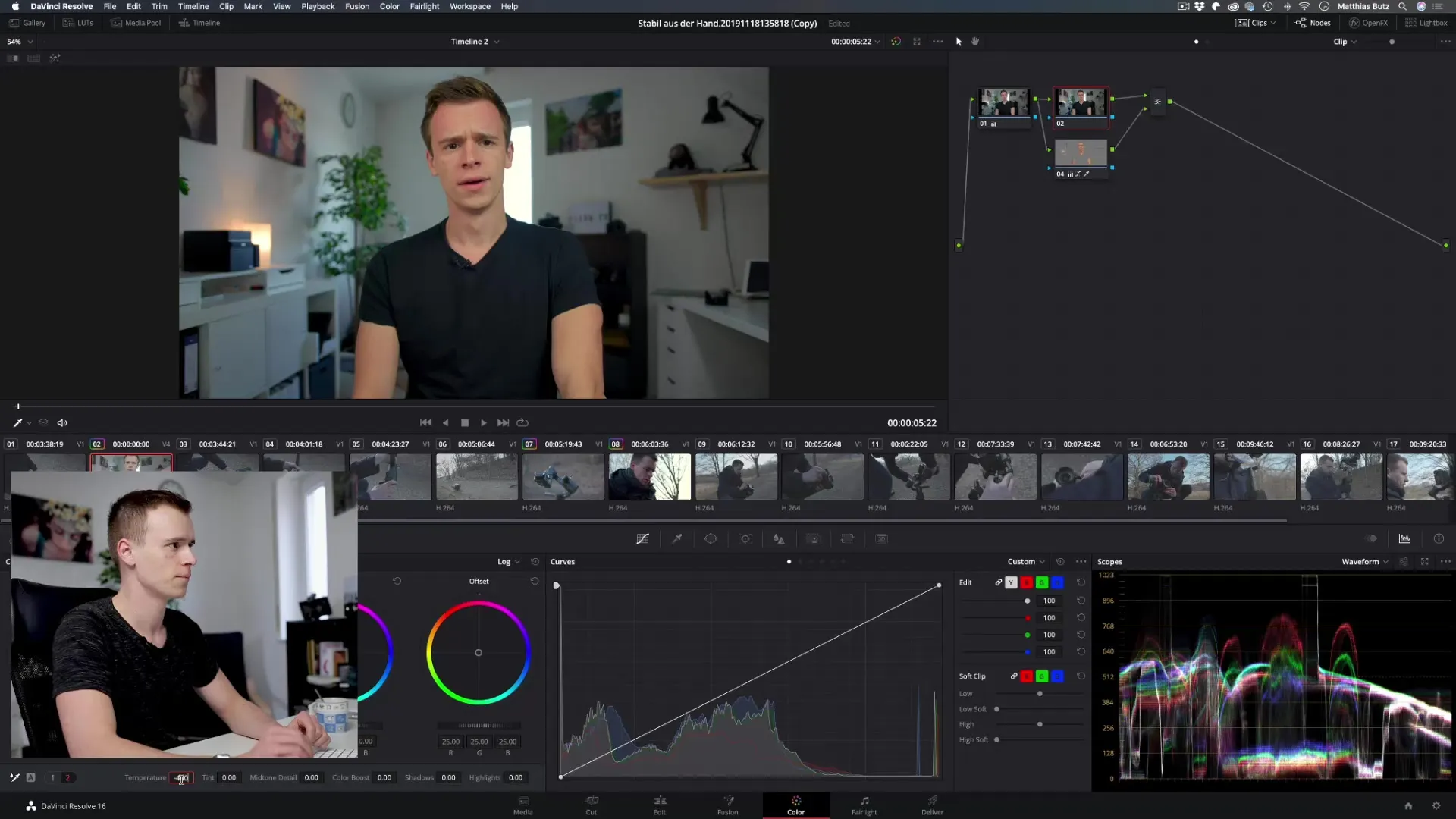Switch to the Fairlight page tab
This screenshot has height=819, width=1456.
pos(864,805)
